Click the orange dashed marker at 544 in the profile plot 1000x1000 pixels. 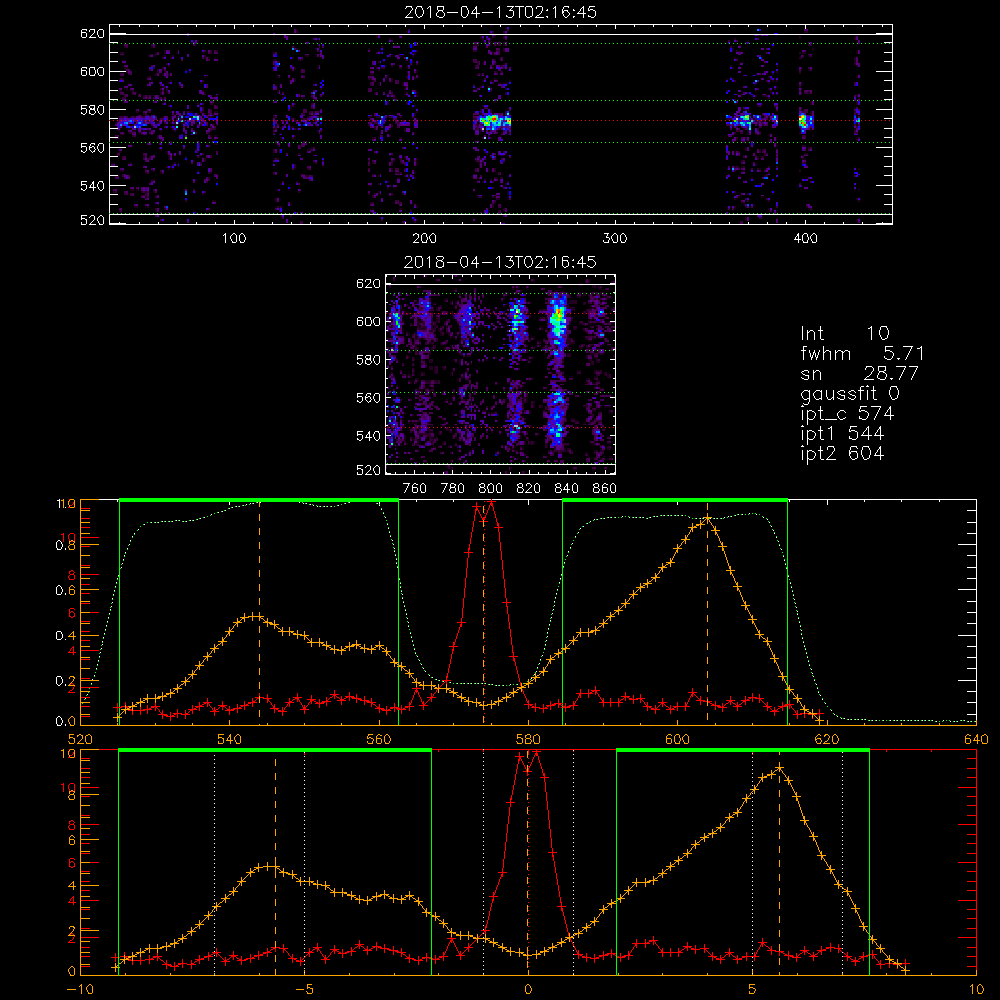(260, 612)
